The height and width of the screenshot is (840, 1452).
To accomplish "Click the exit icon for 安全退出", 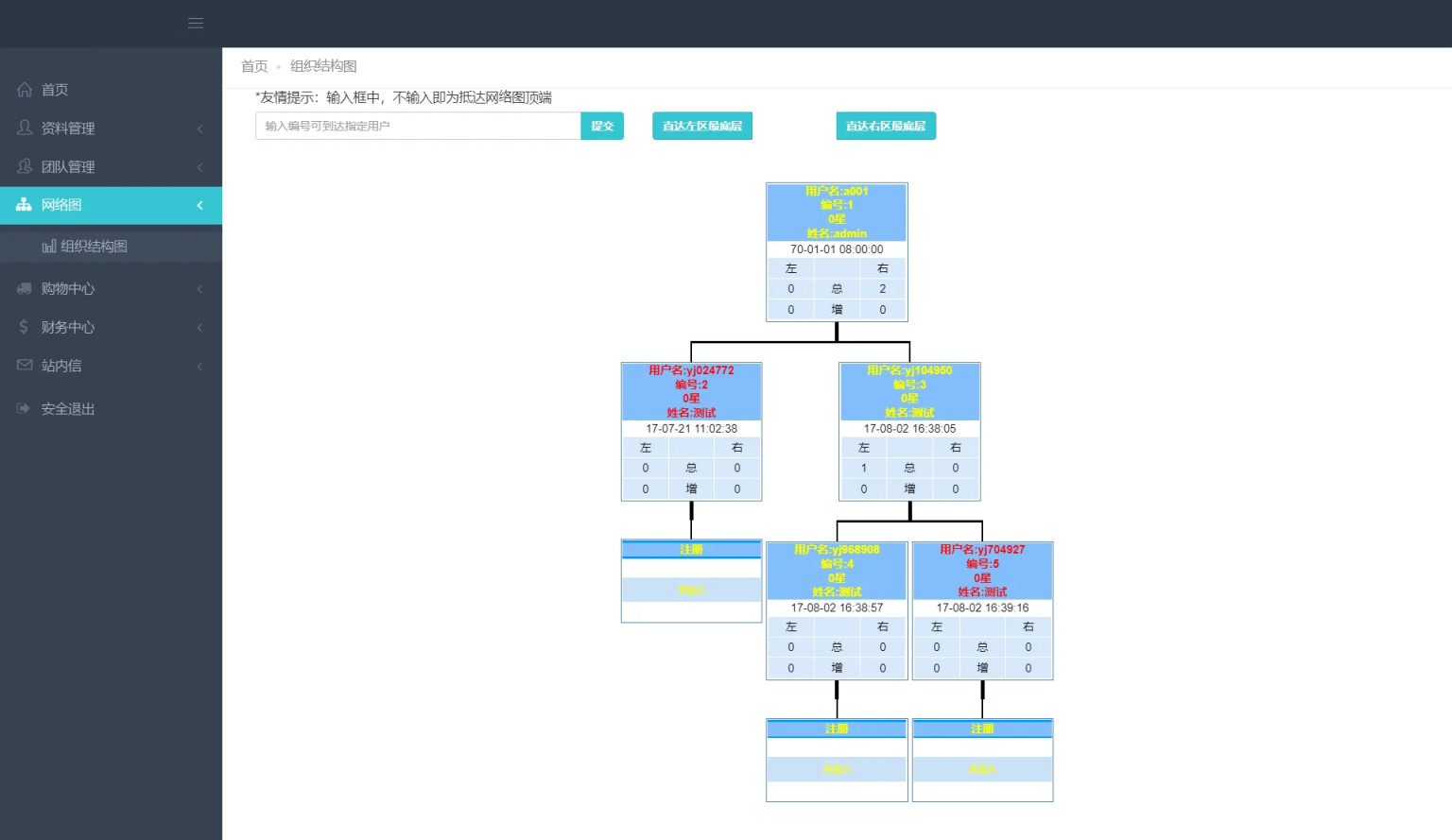I will point(25,409).
